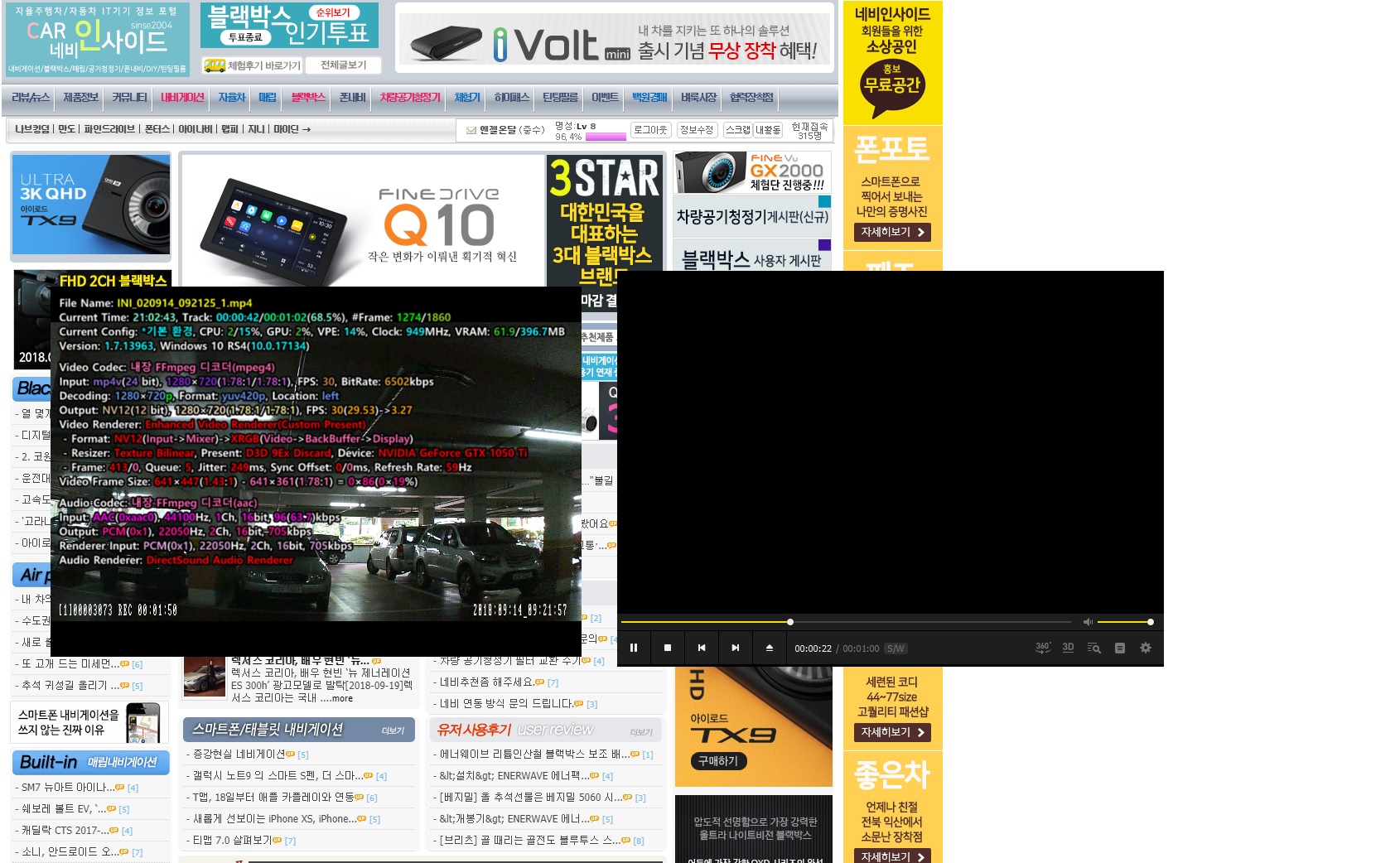The image size is (1400, 863).
Task: Click the more link after 렉서스 코리아 article
Action: pyautogui.click(x=342, y=698)
